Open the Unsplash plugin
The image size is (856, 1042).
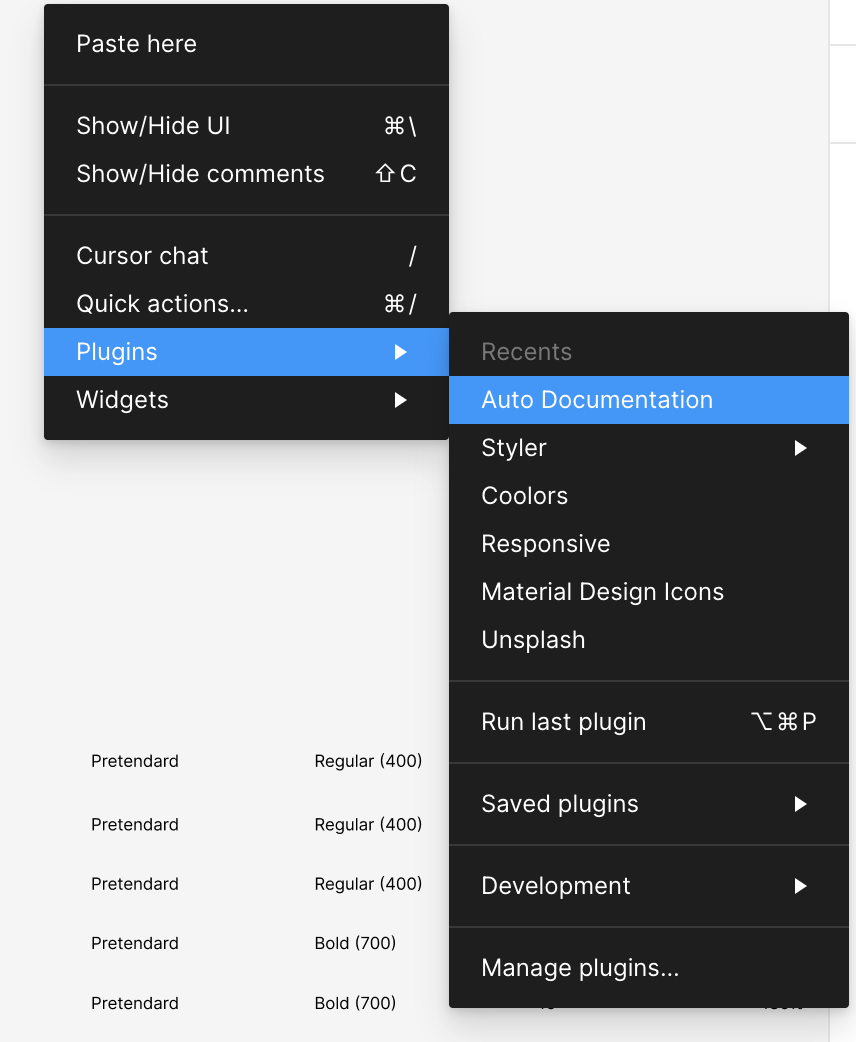534,640
